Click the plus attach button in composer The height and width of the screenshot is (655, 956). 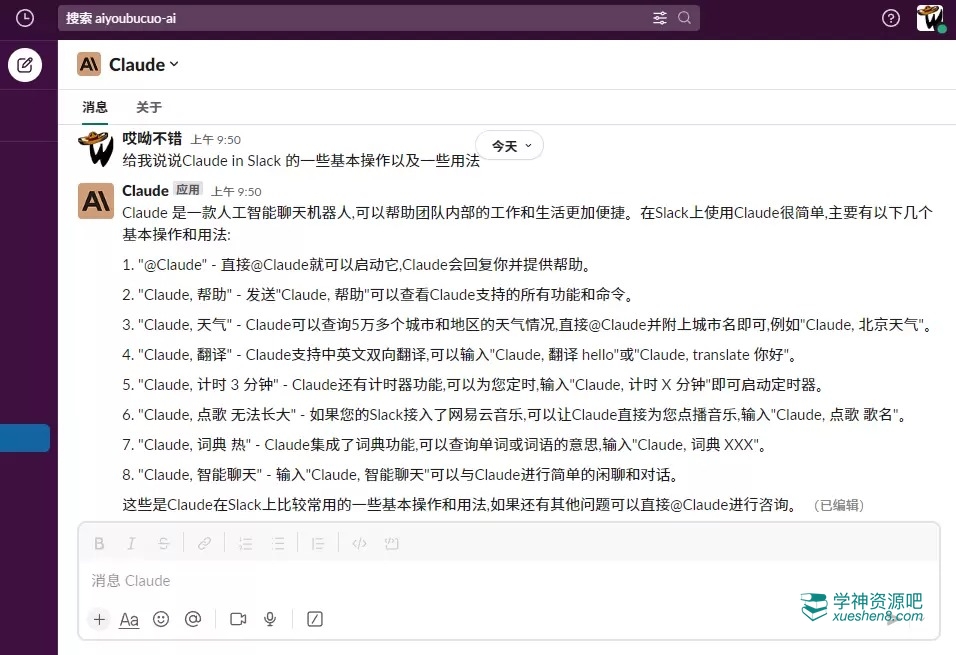99,619
